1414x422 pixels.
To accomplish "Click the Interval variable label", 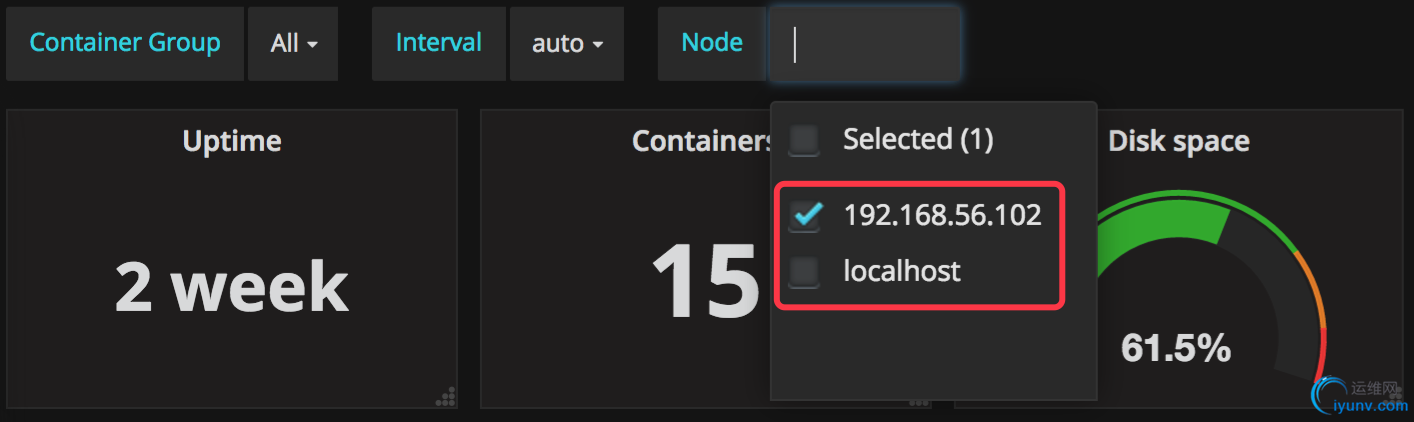I will pyautogui.click(x=438, y=44).
